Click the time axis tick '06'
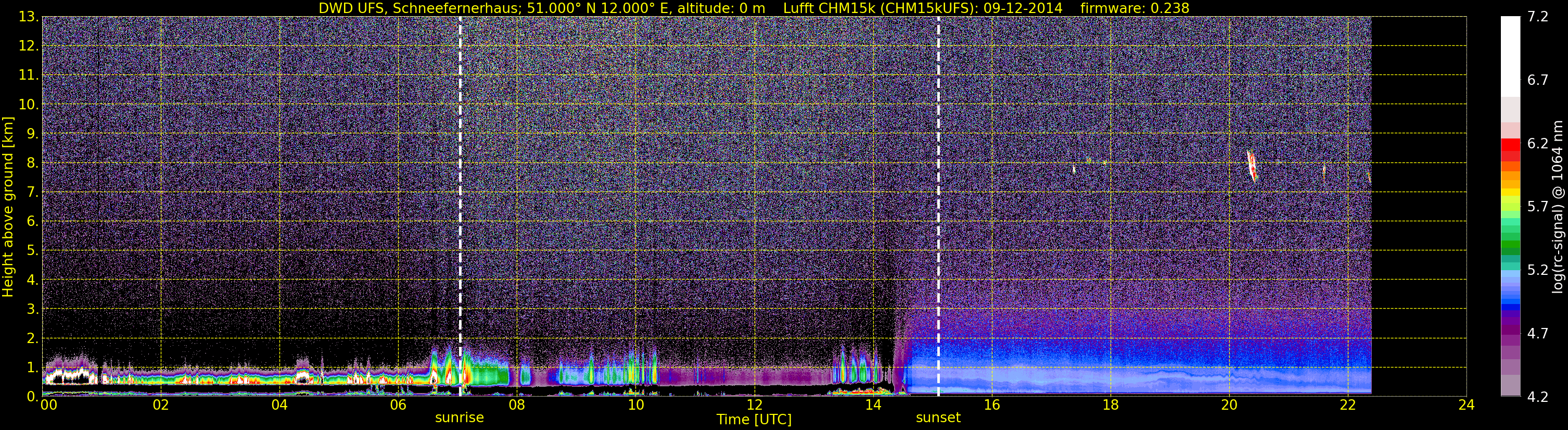This screenshot has width=1568, height=430. 398,405
